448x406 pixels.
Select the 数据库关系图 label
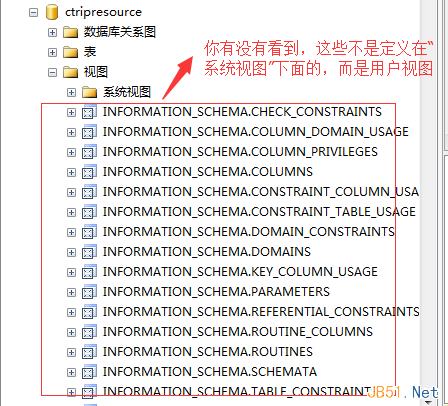119,32
